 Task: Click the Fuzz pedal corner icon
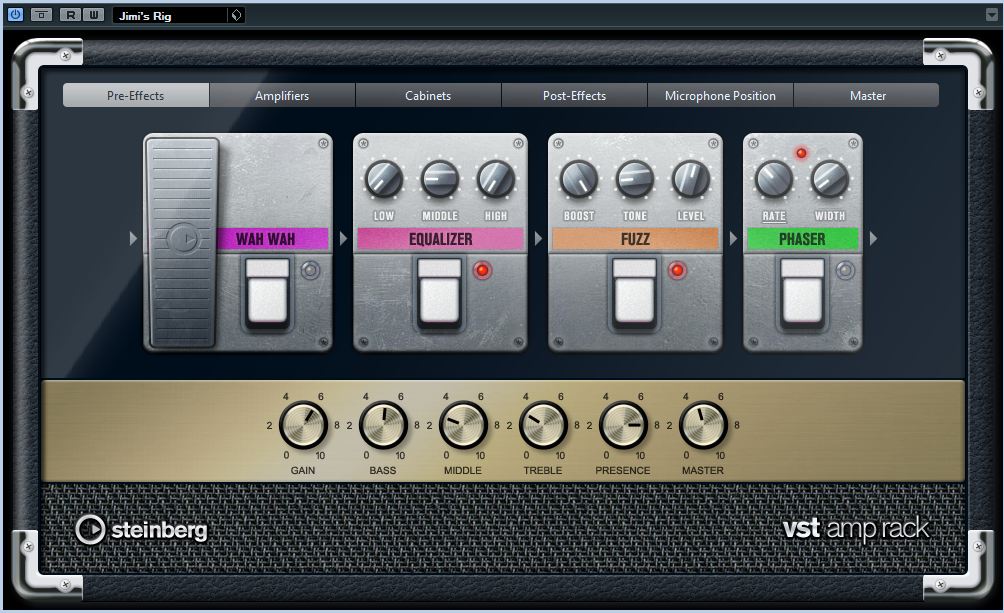tap(712, 143)
